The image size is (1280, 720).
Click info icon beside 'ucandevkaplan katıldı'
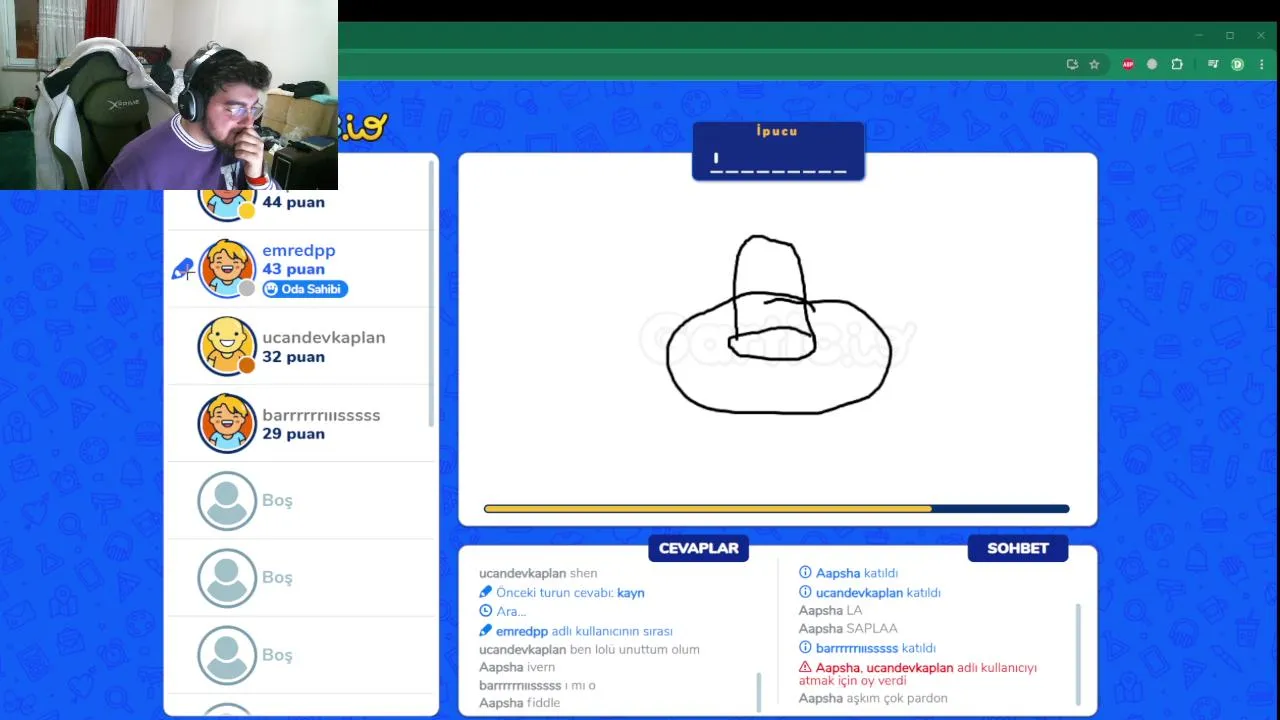point(805,592)
